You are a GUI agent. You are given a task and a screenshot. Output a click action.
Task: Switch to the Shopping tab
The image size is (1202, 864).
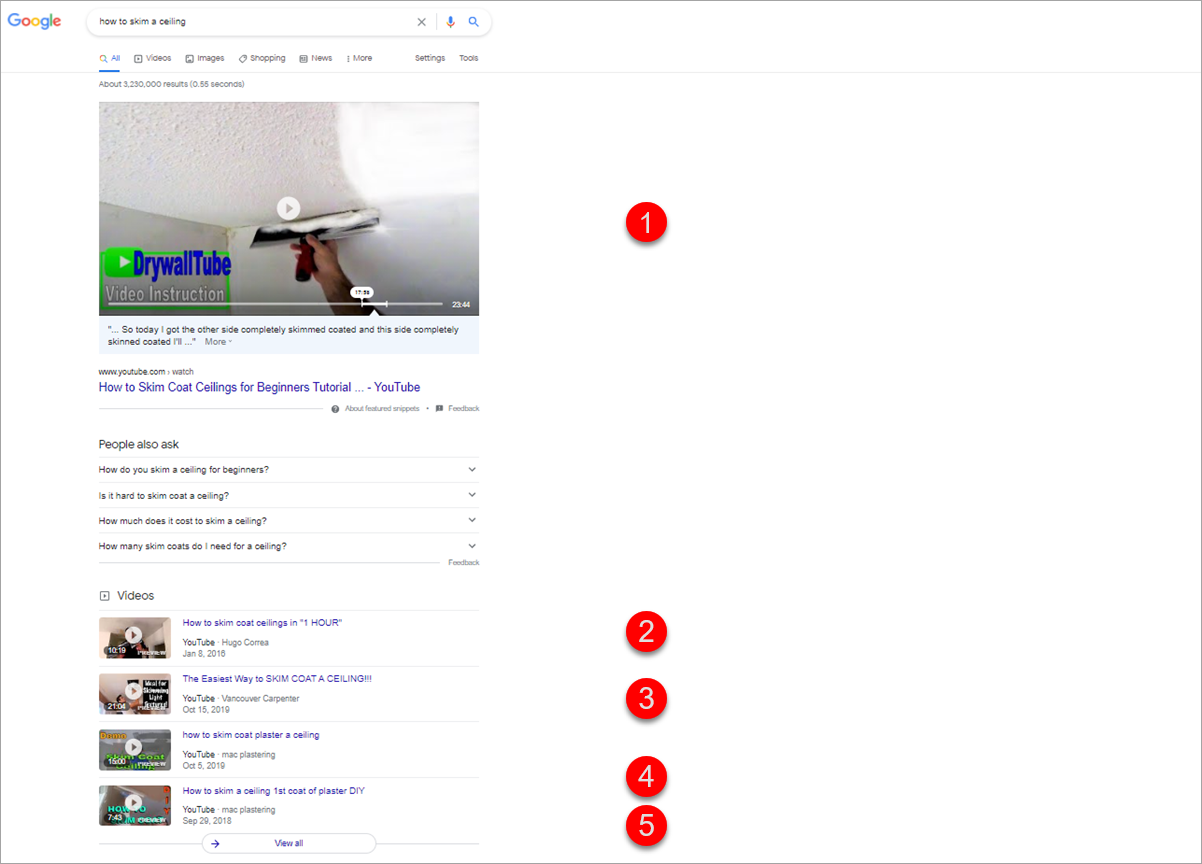tap(262, 58)
